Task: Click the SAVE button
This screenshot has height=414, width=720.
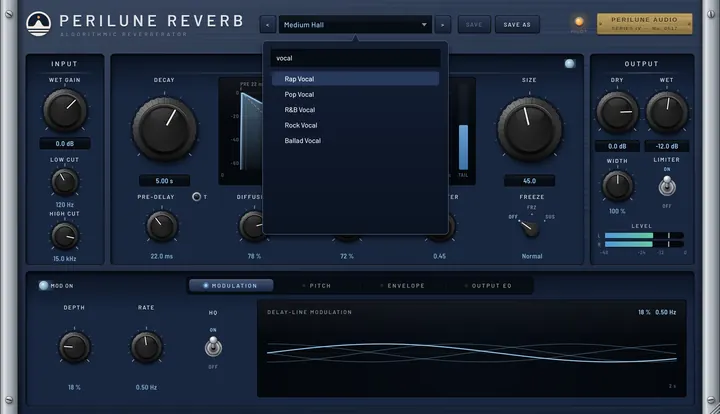Action: pyautogui.click(x=474, y=25)
